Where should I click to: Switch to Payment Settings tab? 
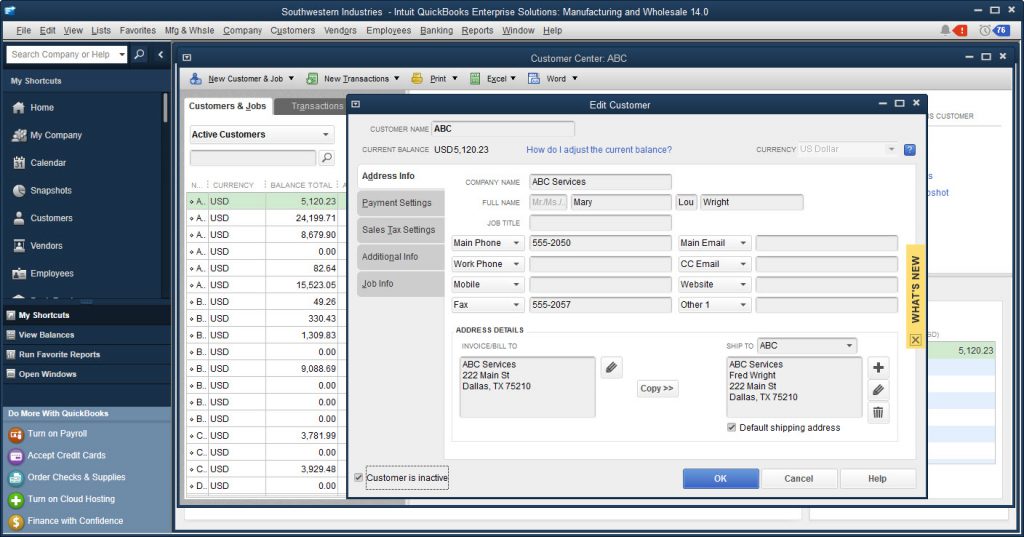click(x=400, y=203)
